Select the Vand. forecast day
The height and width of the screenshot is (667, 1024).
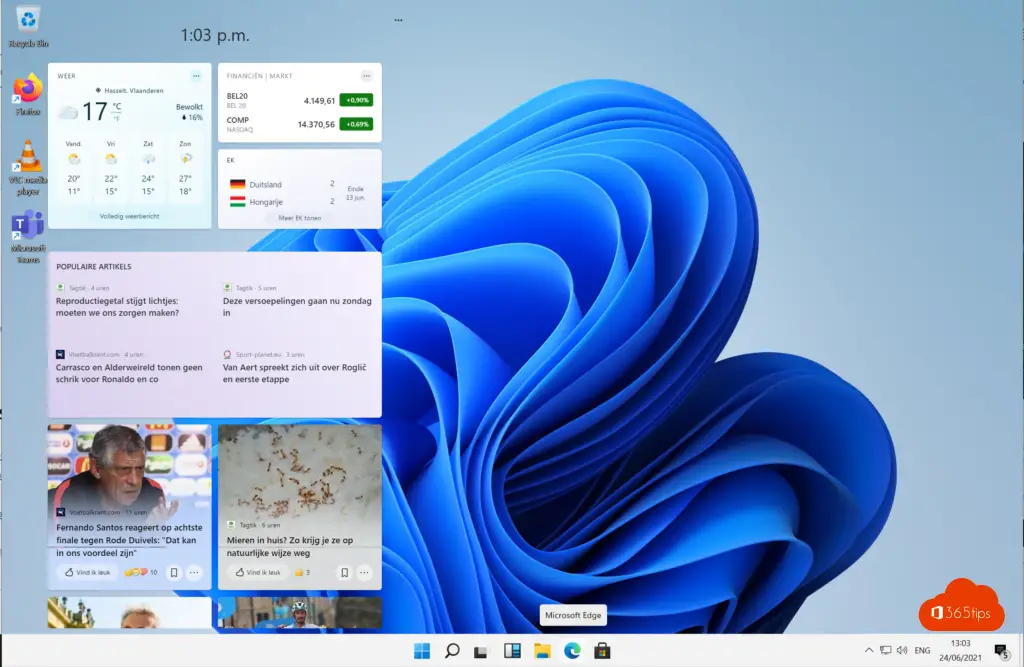[74, 168]
